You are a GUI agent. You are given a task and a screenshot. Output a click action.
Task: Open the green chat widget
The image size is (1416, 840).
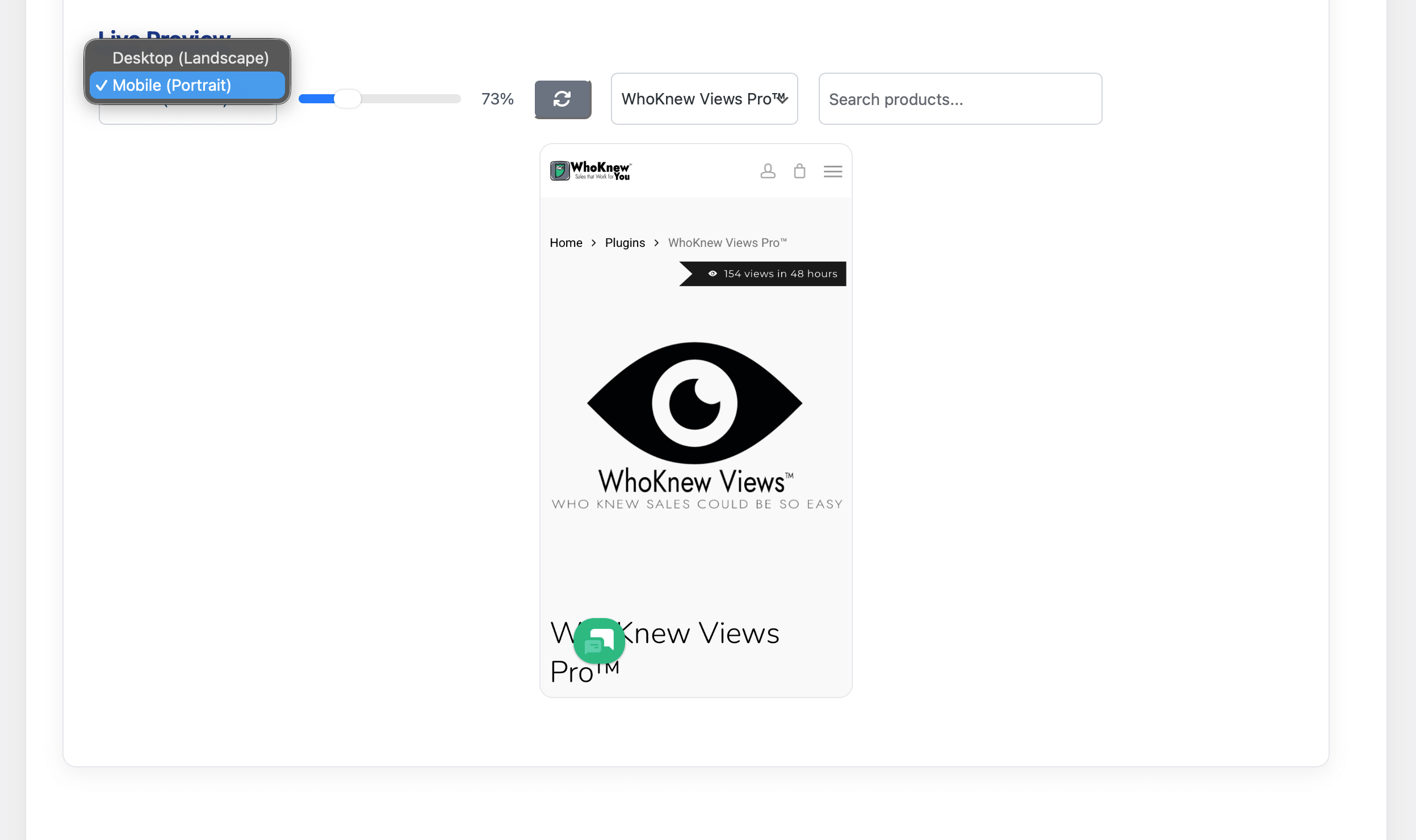point(599,641)
